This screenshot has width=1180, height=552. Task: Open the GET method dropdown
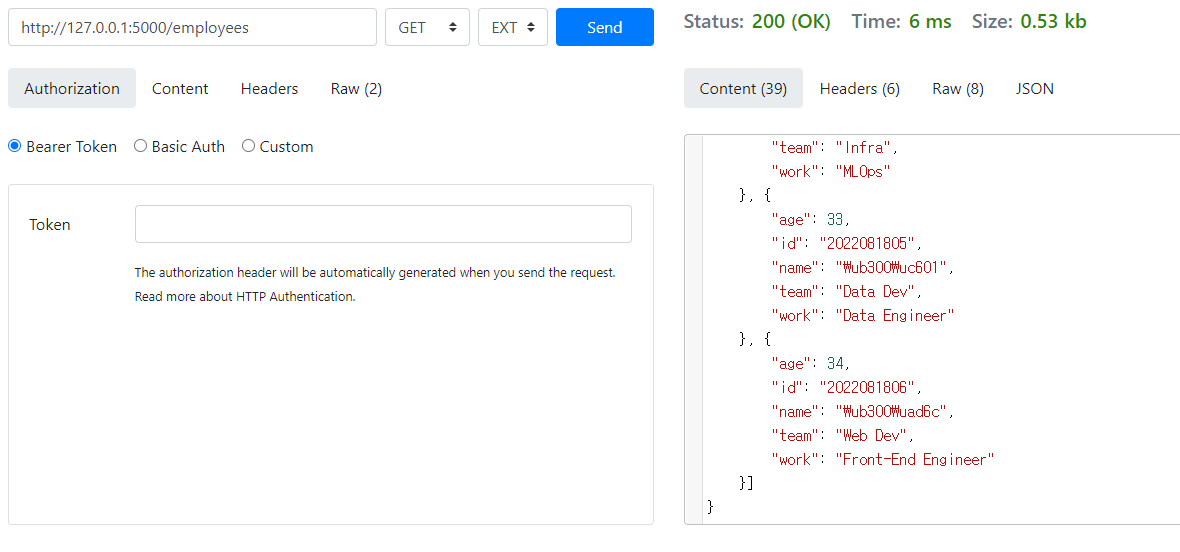pos(427,27)
